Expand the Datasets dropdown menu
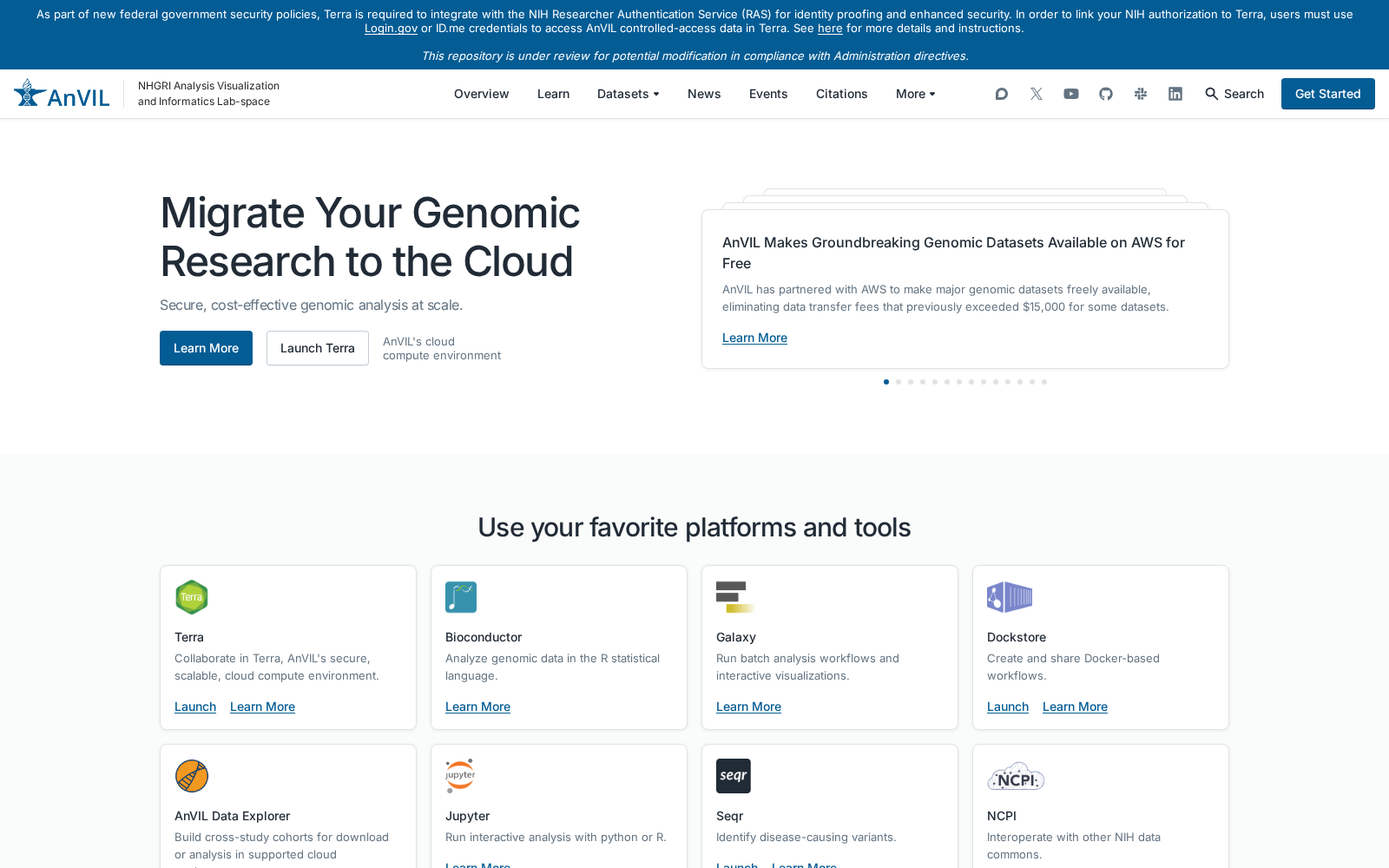The height and width of the screenshot is (868, 1389). click(x=629, y=94)
